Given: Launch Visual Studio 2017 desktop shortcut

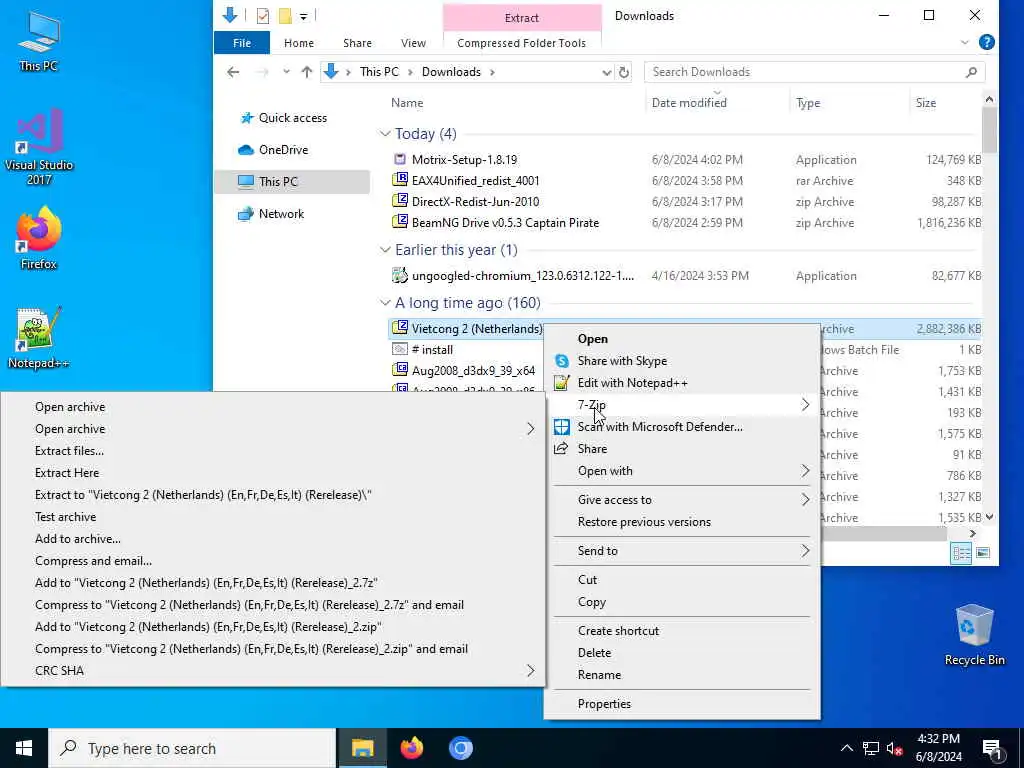Looking at the screenshot, I should (39, 147).
